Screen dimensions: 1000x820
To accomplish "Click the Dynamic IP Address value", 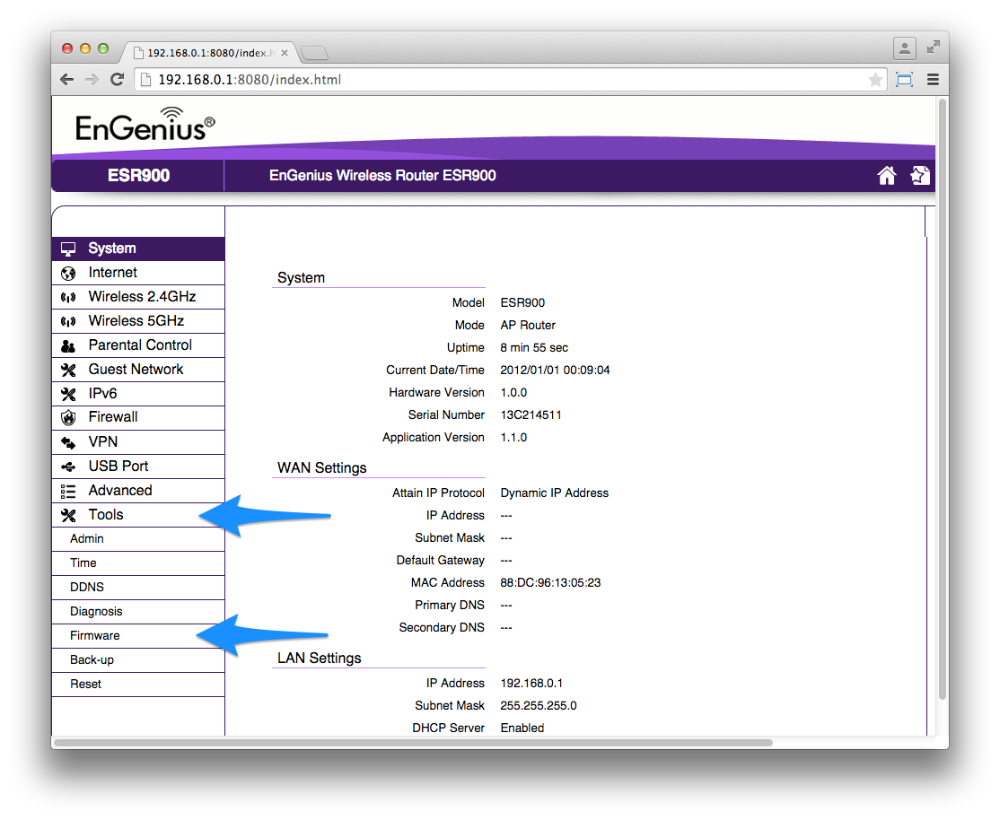I will (554, 493).
